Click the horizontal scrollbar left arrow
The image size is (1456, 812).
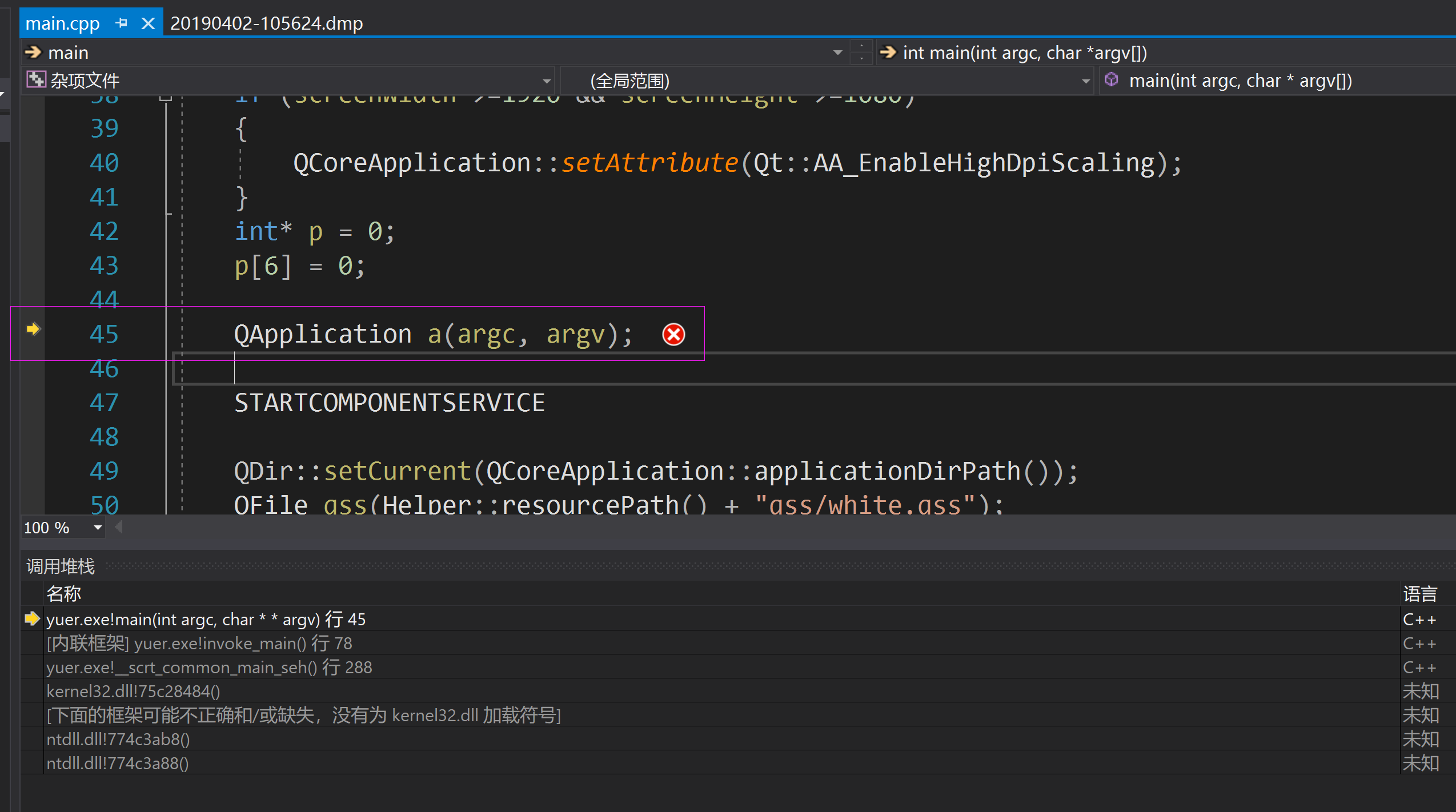coord(119,528)
